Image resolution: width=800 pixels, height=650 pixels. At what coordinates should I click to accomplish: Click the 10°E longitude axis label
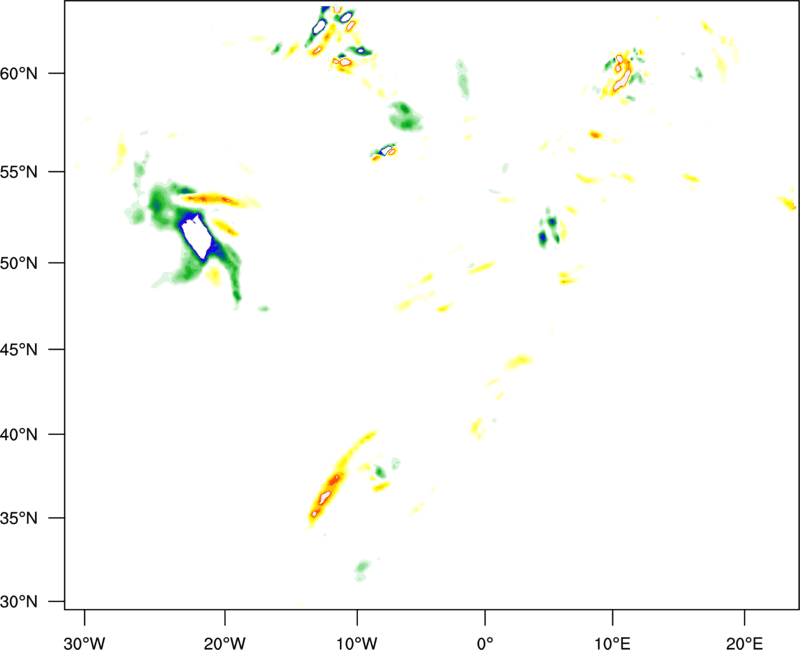612,643
